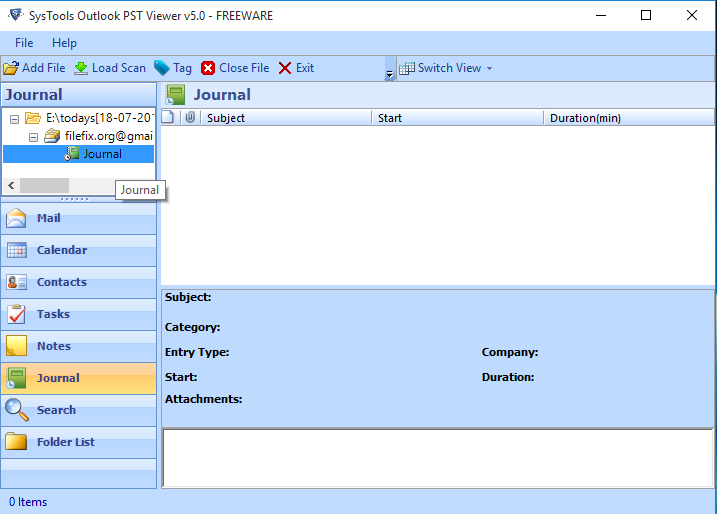The image size is (717, 514).
Task: Click the attachment paperclip column header
Action: click(190, 118)
